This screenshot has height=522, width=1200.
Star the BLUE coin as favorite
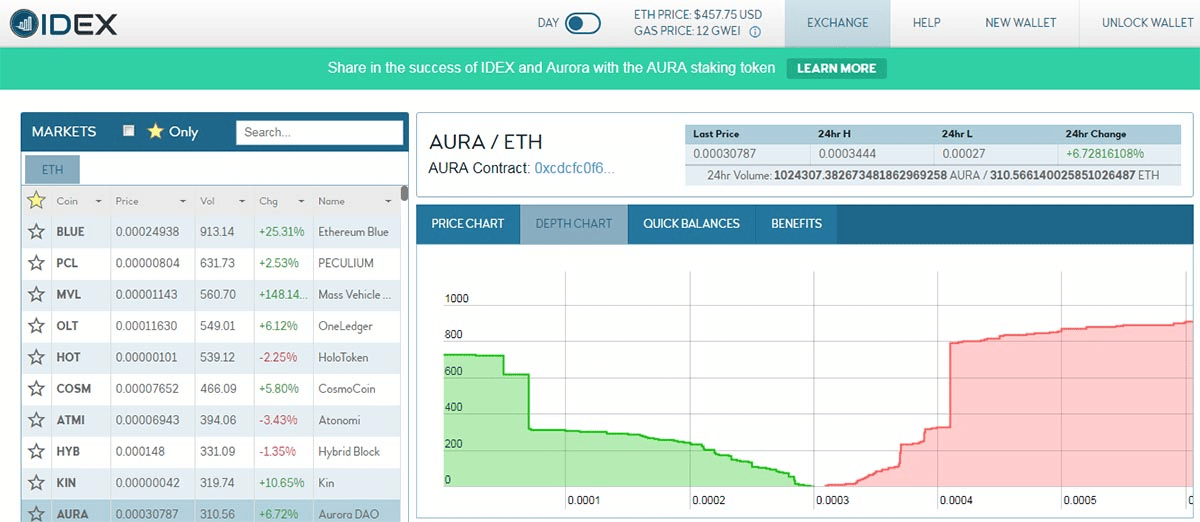point(37,232)
